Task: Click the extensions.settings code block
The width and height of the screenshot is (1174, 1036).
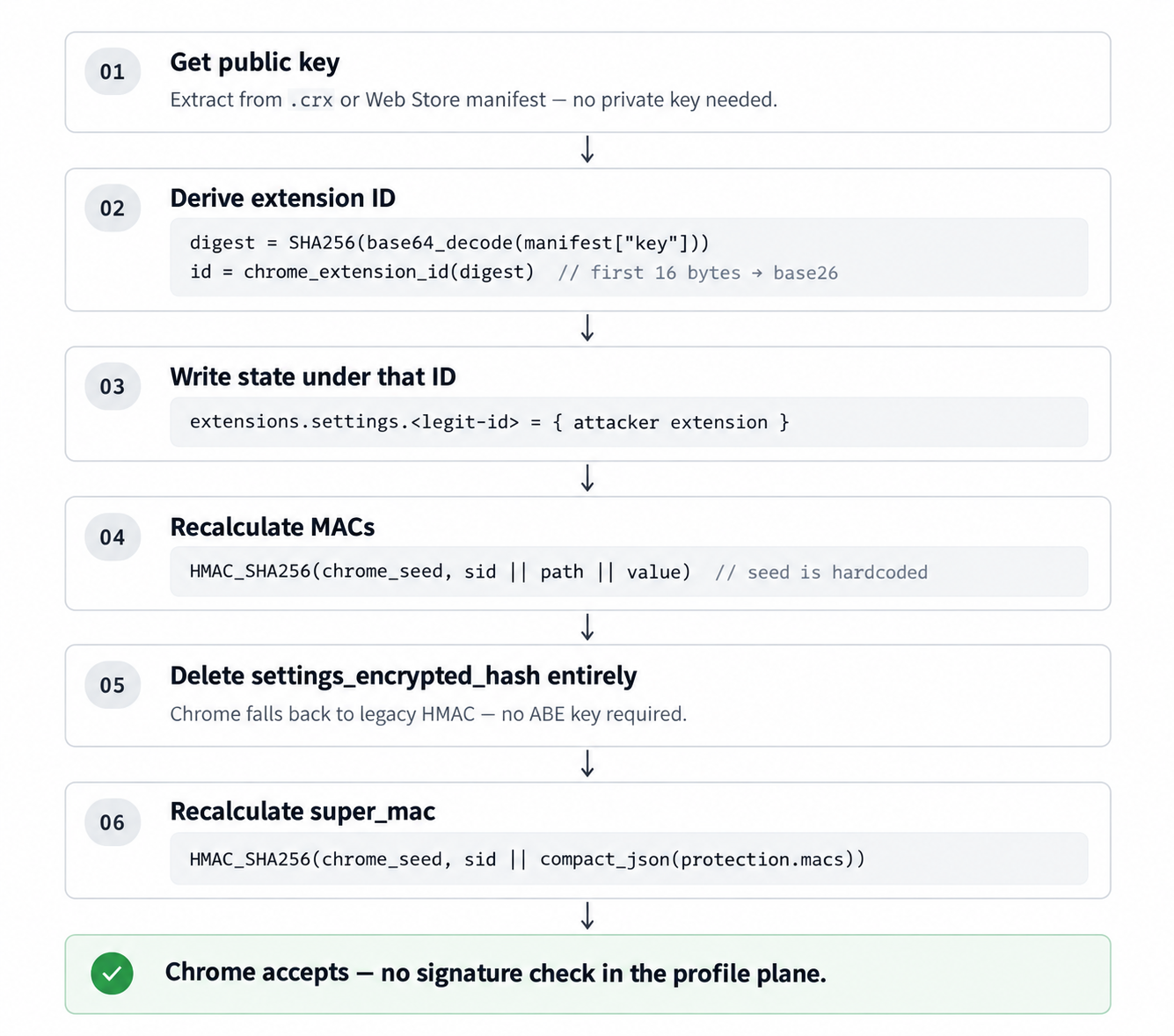Action: 629,422
